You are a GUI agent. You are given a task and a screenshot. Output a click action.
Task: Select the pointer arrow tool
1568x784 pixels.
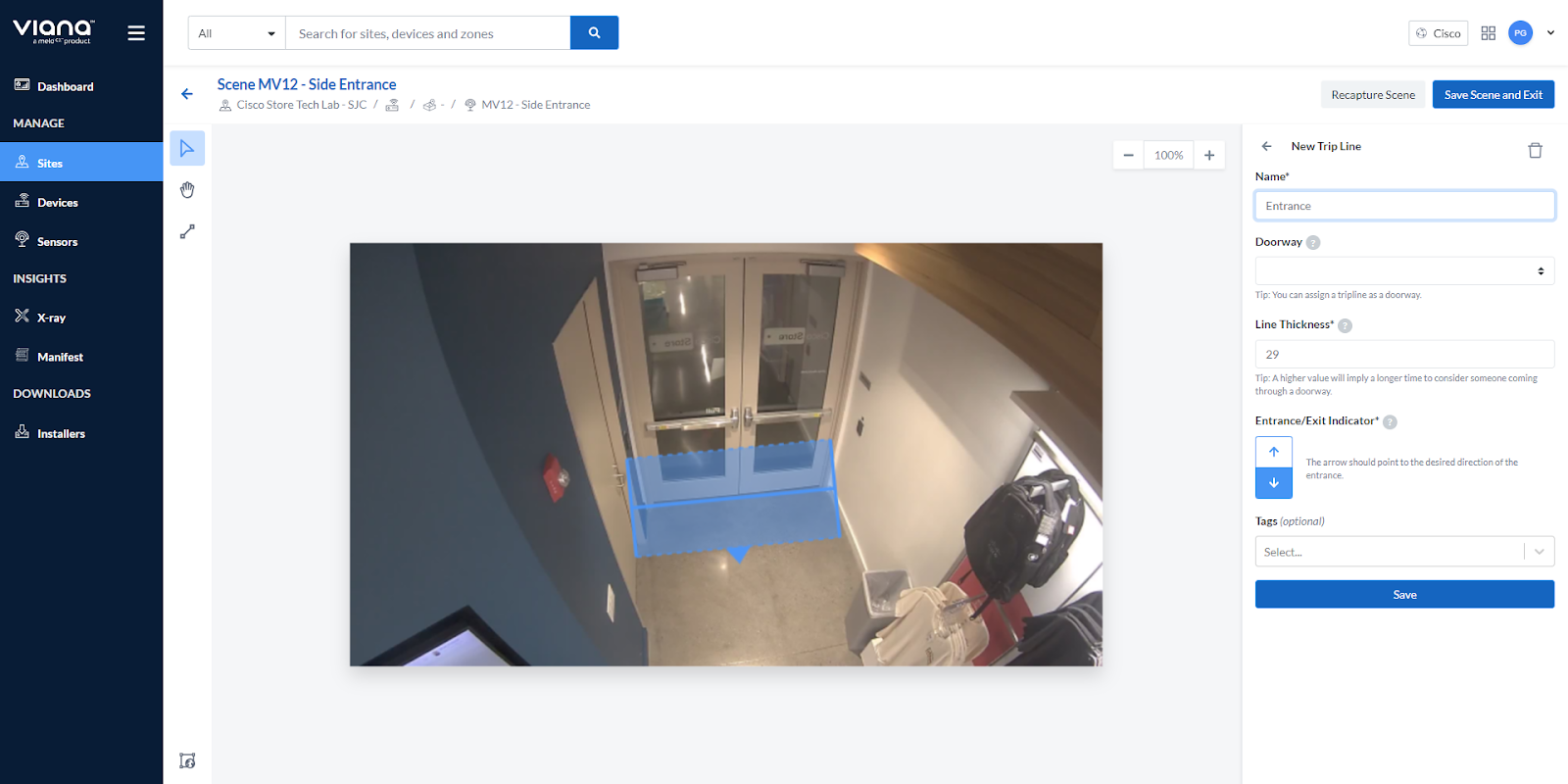tap(187, 148)
